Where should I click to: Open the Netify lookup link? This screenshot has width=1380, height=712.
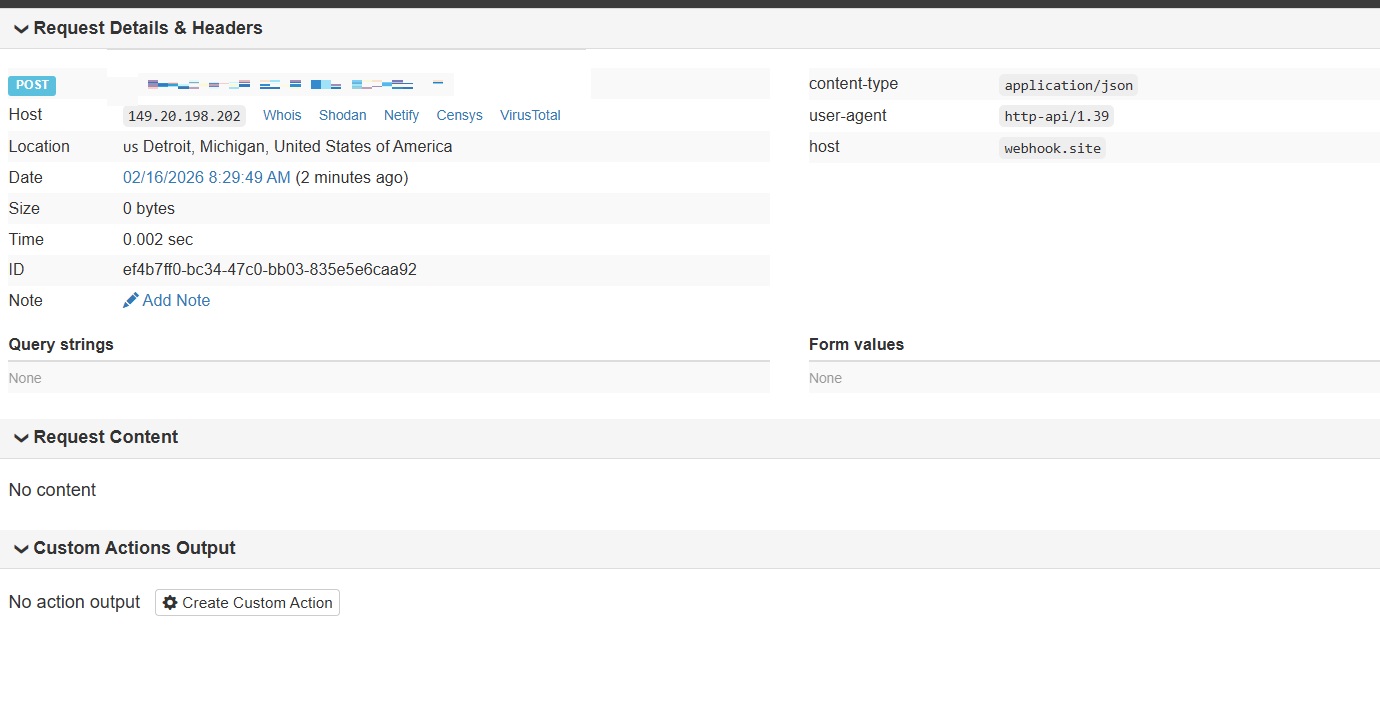(x=401, y=115)
